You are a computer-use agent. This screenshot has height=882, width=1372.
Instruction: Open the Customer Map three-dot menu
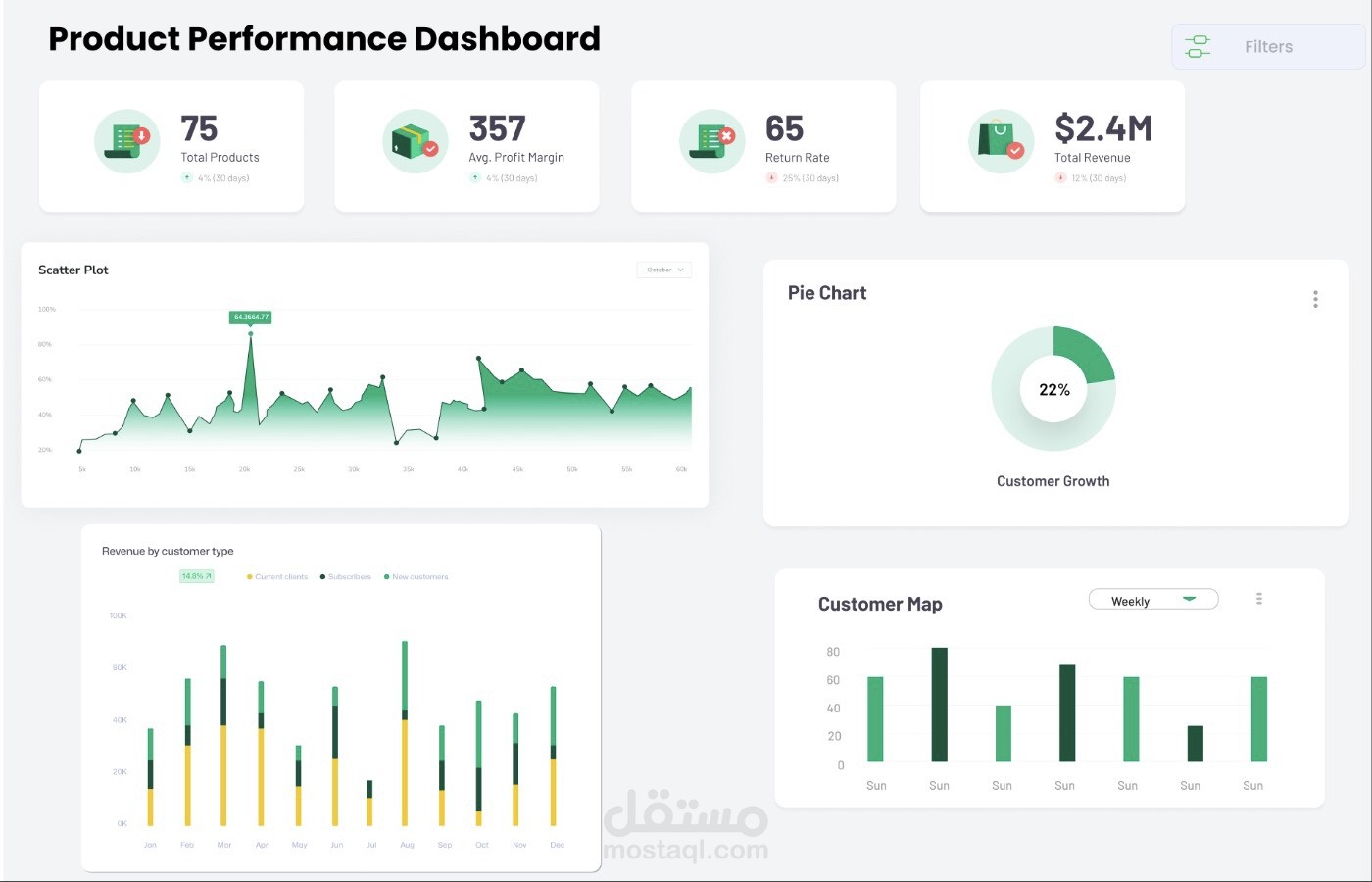[1259, 598]
